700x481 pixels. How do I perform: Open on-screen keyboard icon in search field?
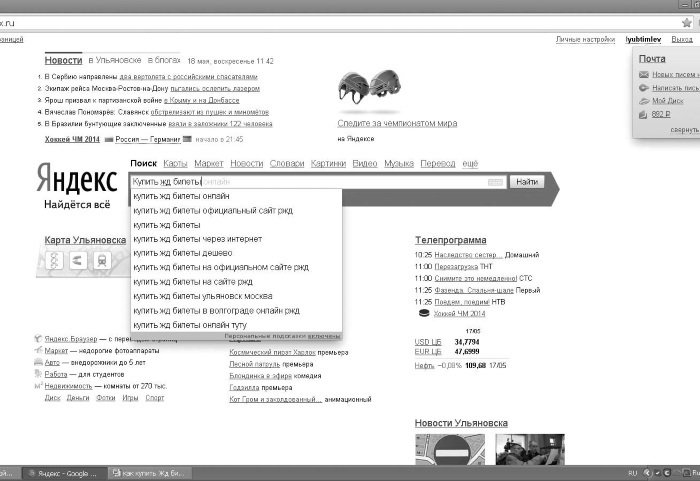pyautogui.click(x=495, y=182)
